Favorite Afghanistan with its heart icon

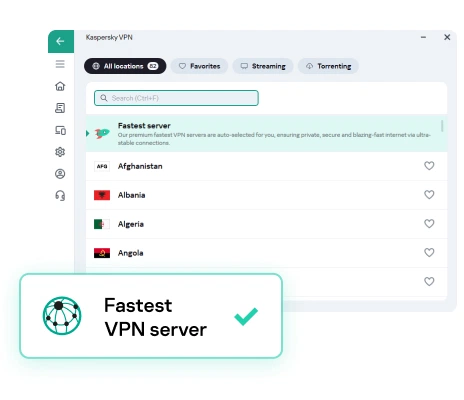point(429,166)
